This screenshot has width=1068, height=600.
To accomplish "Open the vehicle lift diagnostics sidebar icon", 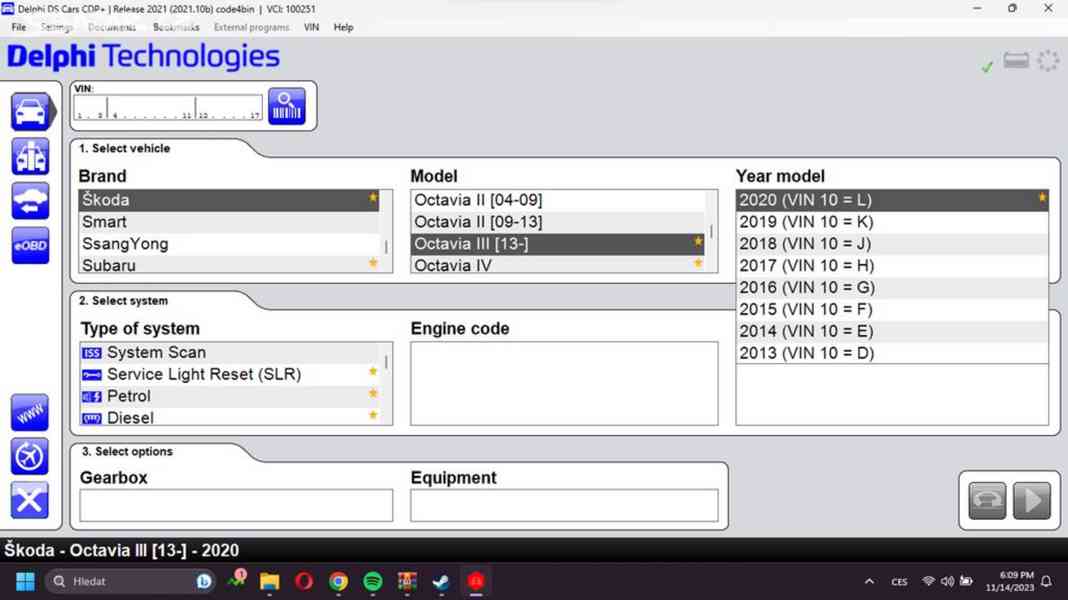I will [29, 156].
